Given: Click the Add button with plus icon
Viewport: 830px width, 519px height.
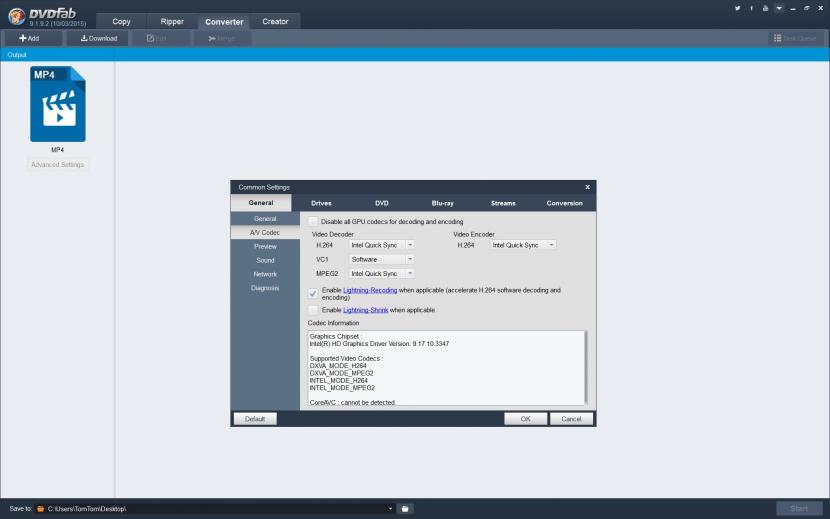Looking at the screenshot, I should point(31,38).
